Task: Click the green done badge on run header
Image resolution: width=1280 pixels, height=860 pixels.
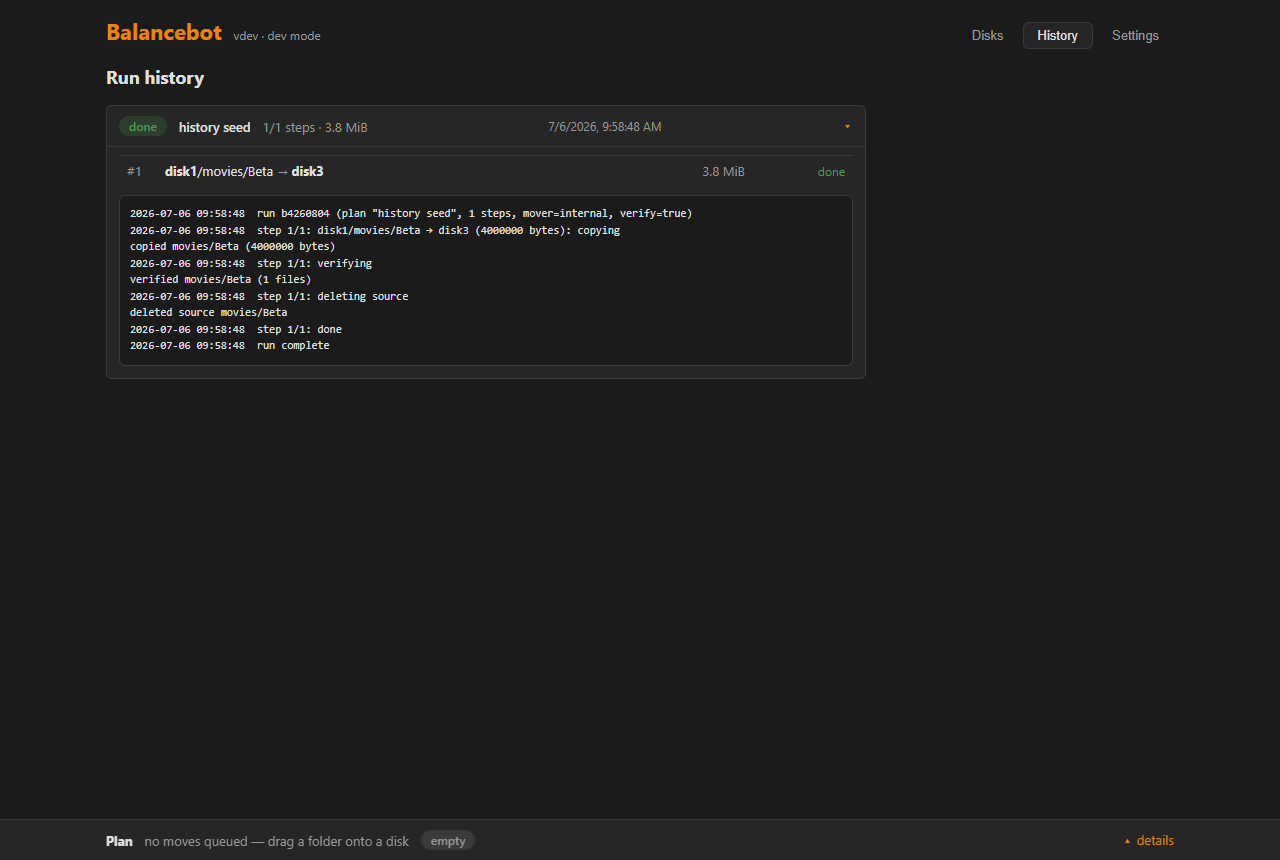Action: [143, 127]
